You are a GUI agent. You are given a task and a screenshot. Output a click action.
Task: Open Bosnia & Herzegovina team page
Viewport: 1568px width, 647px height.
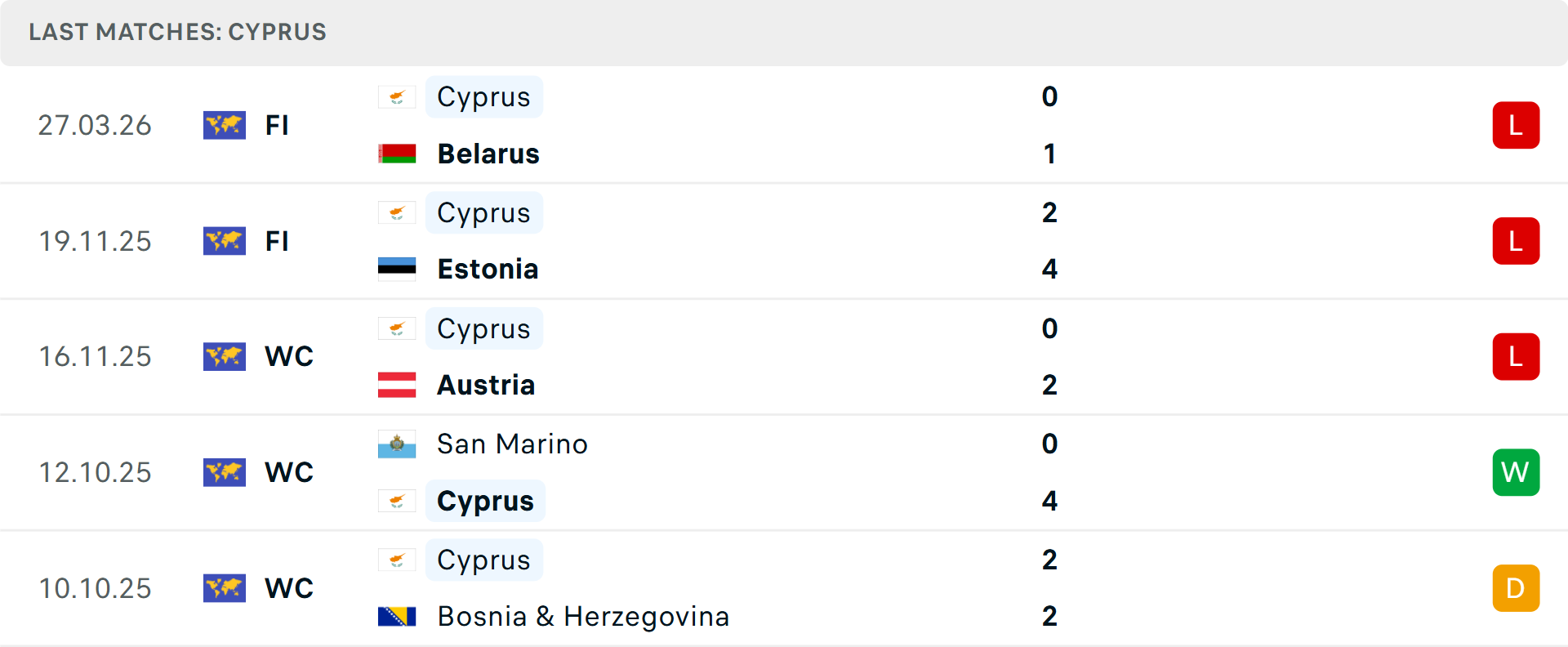click(583, 616)
